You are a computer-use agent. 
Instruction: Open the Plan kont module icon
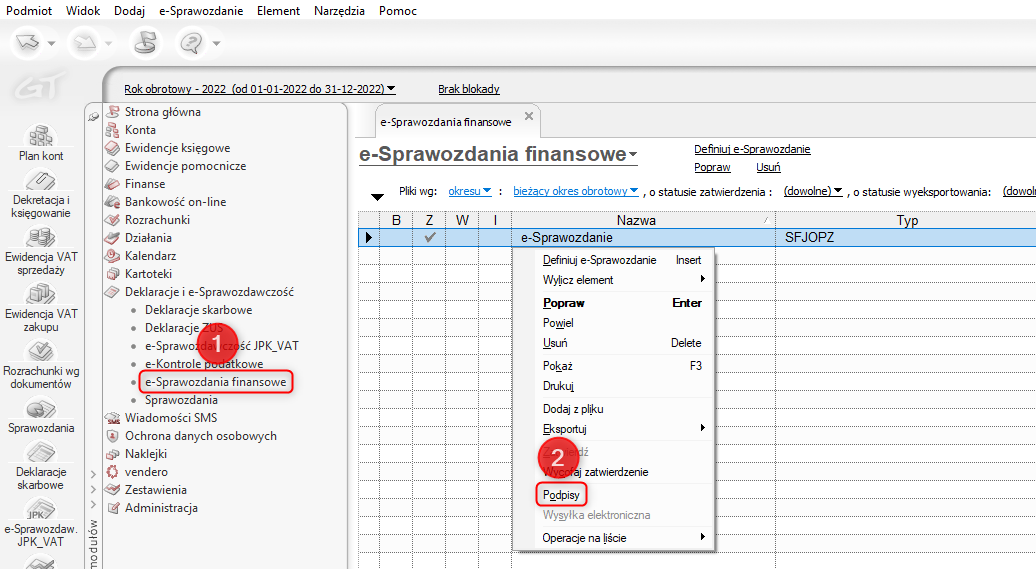(41, 137)
